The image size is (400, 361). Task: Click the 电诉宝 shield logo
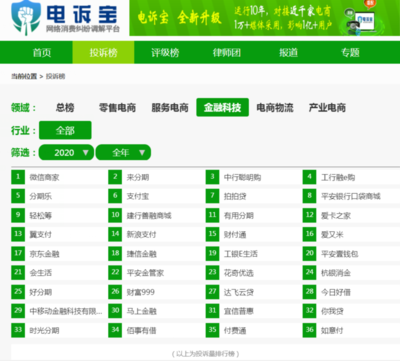click(26, 18)
